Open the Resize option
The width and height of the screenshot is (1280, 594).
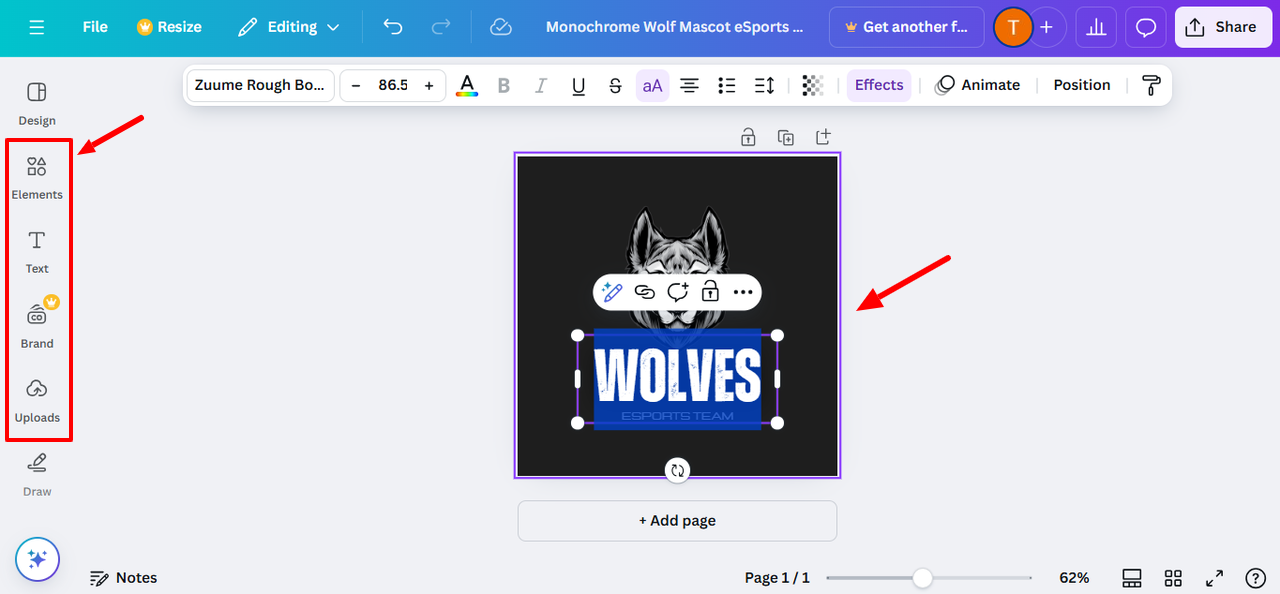tap(169, 27)
